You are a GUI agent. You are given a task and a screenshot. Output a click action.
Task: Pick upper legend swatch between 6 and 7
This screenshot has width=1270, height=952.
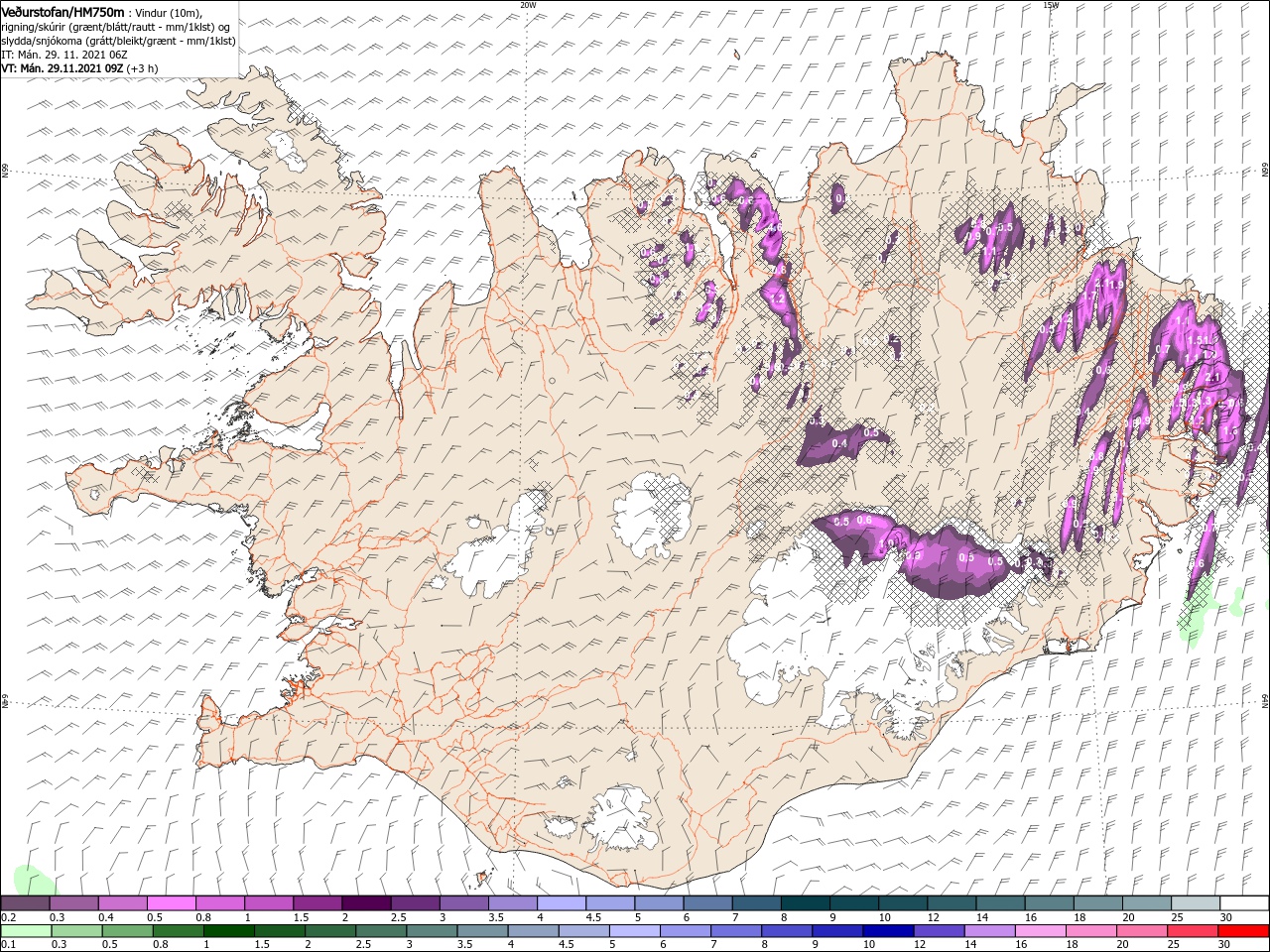click(706, 903)
